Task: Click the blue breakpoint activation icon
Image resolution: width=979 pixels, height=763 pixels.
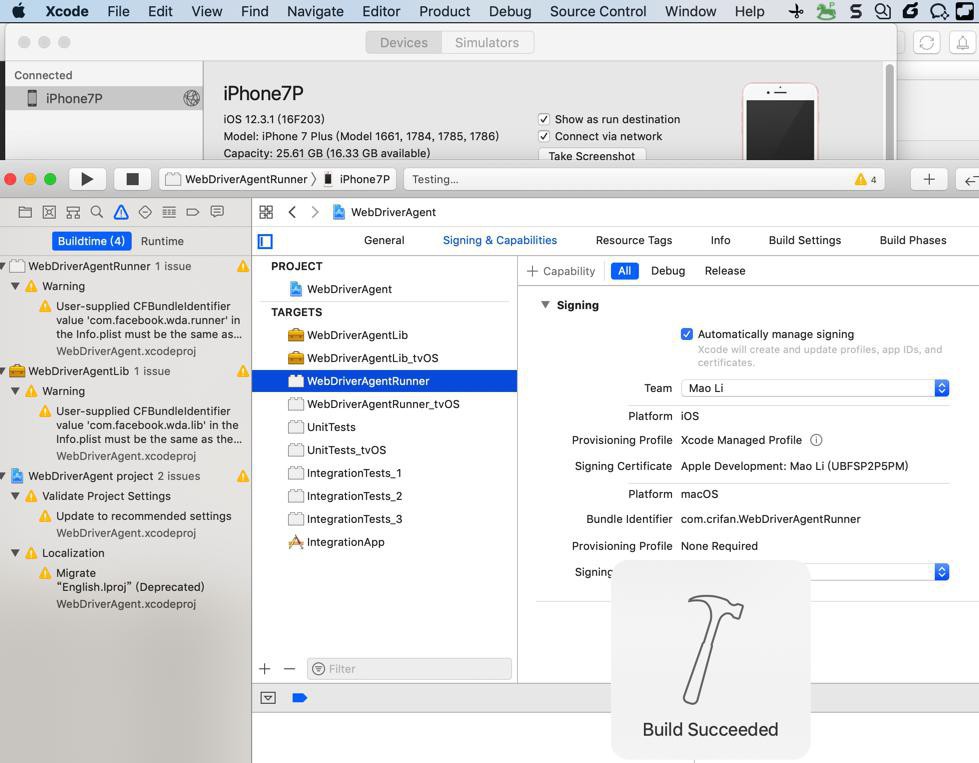Action: click(300, 698)
